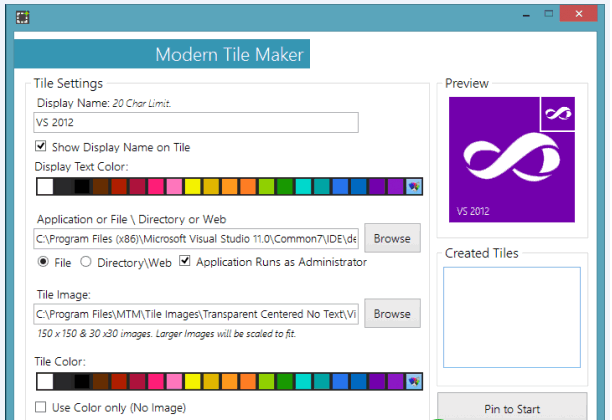Select the File radio button
Screen dimensions: 612x420
coord(43,262)
